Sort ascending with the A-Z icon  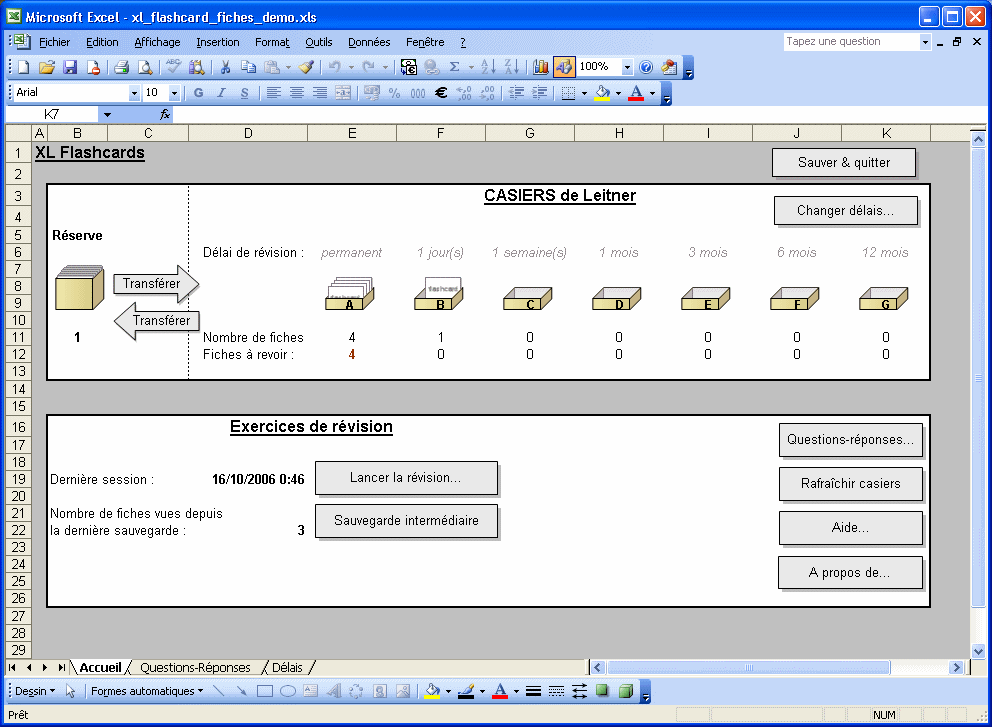pos(488,67)
